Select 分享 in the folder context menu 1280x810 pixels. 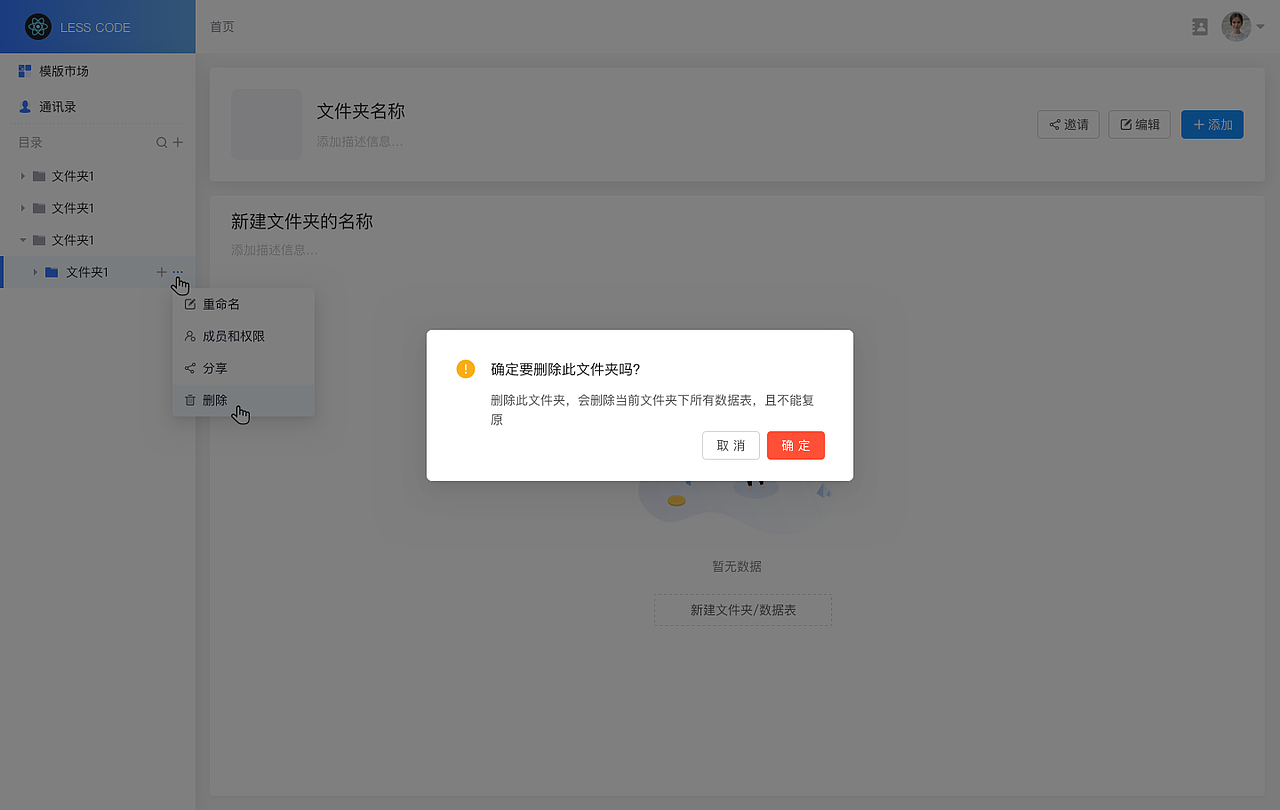[x=213, y=368]
